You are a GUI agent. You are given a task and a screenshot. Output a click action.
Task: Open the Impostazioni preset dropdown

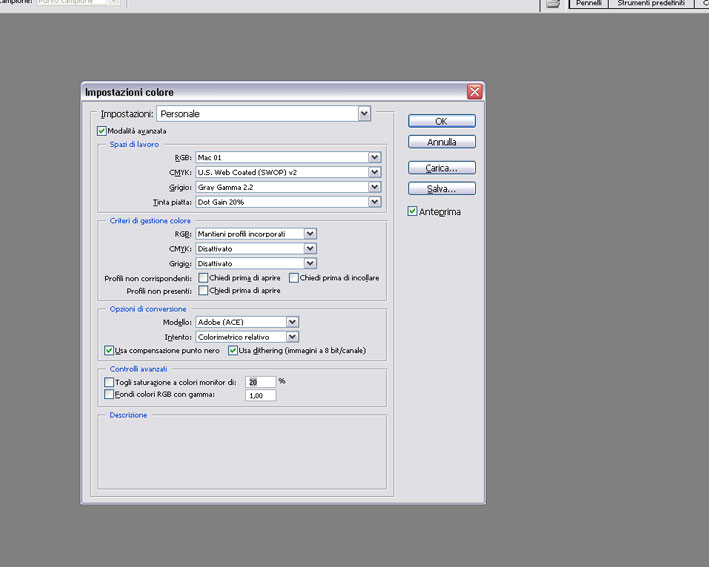tap(364, 114)
